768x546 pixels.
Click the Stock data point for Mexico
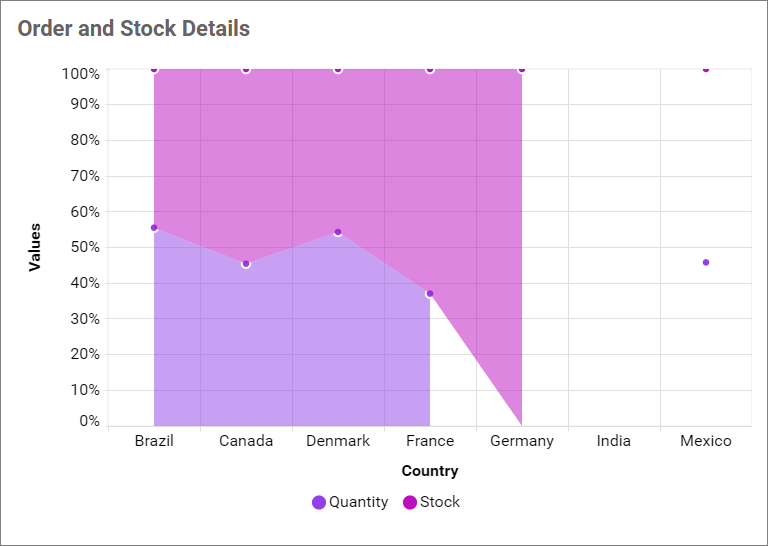click(706, 69)
